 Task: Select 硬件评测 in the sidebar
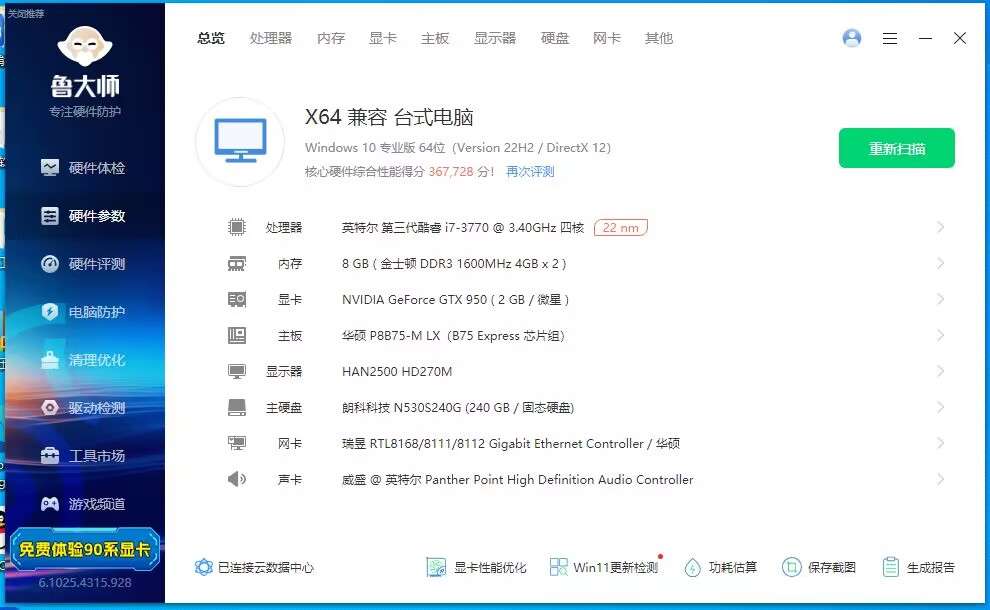pyautogui.click(x=84, y=264)
